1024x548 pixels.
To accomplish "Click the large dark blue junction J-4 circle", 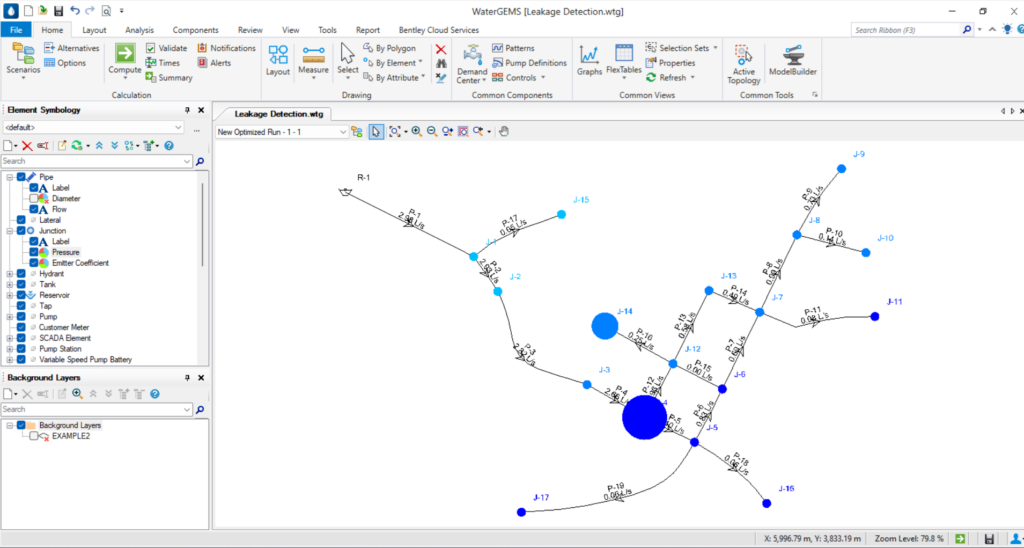I will (x=645, y=417).
